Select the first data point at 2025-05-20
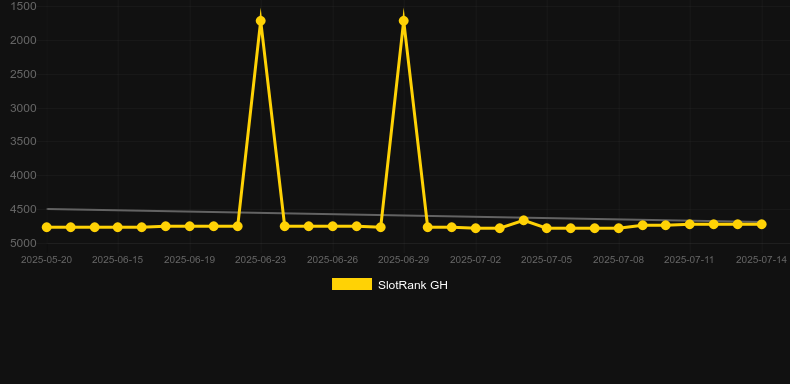Viewport: 790px width, 384px height. [46, 227]
